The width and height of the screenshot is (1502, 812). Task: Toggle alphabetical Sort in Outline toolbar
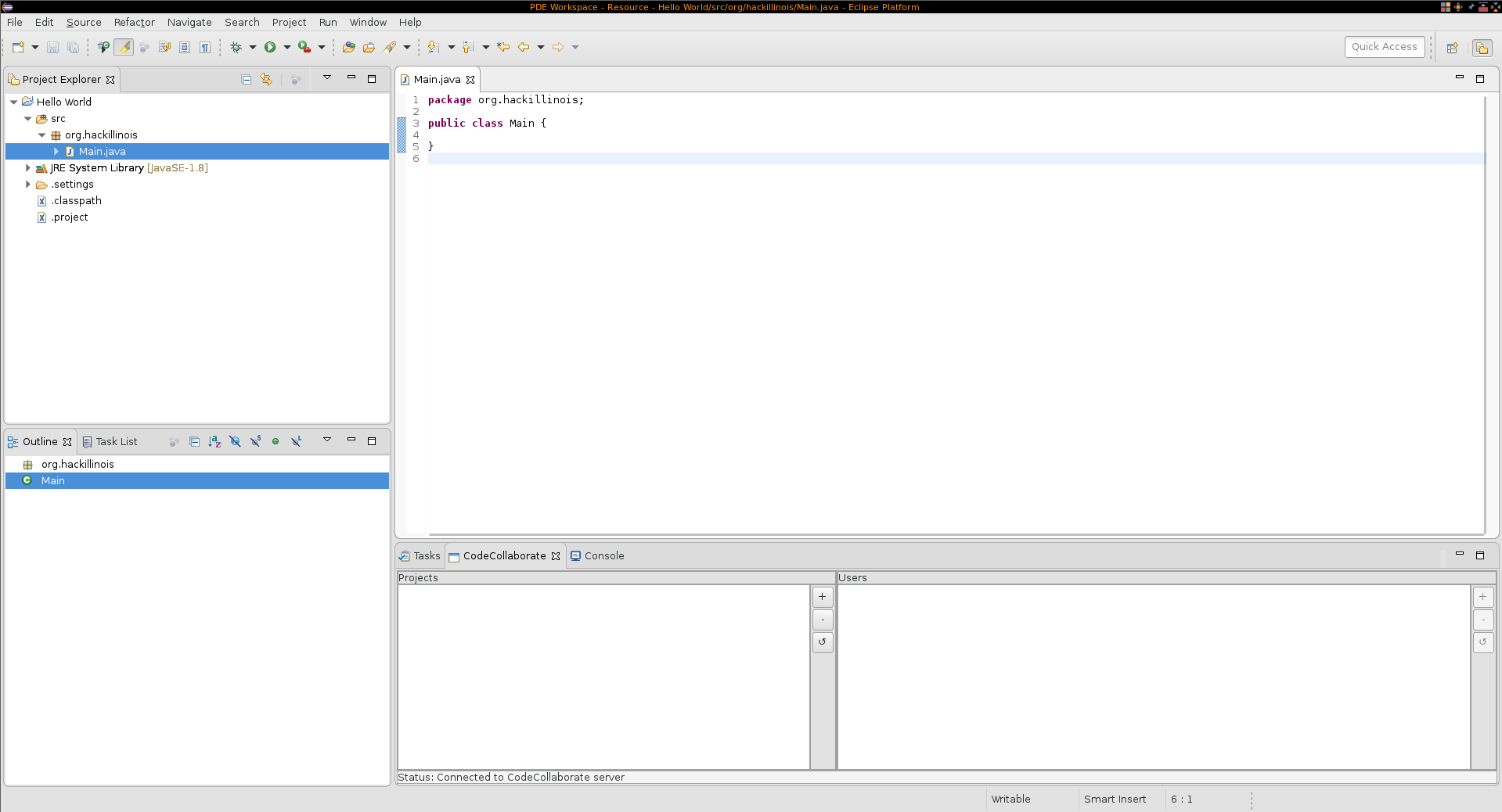click(214, 441)
